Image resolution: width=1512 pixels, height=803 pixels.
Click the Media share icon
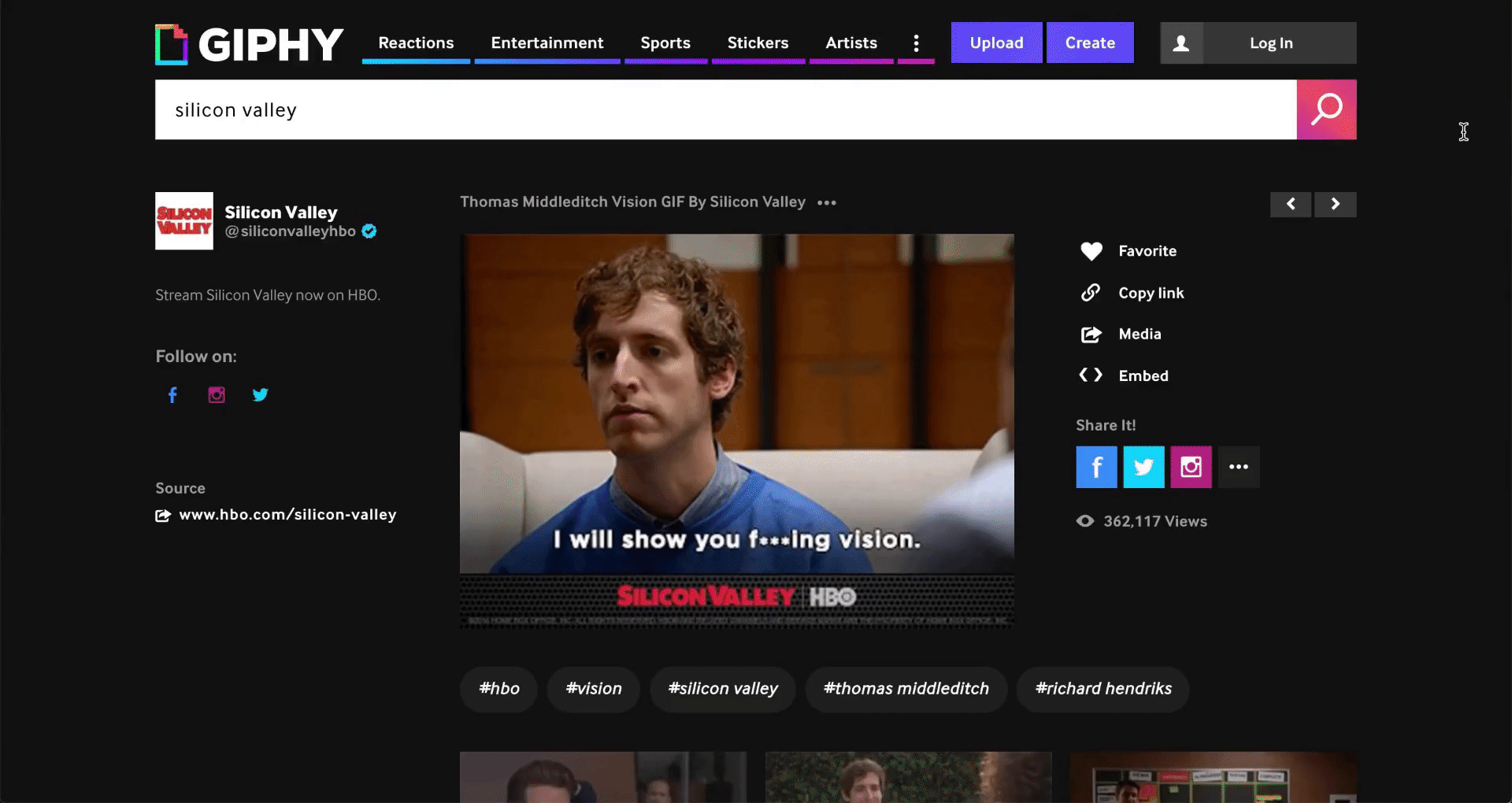1091,335
